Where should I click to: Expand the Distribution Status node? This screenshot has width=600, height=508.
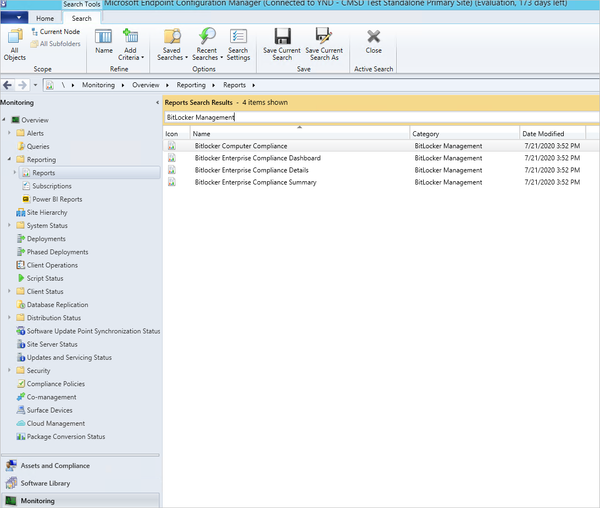click(9, 317)
